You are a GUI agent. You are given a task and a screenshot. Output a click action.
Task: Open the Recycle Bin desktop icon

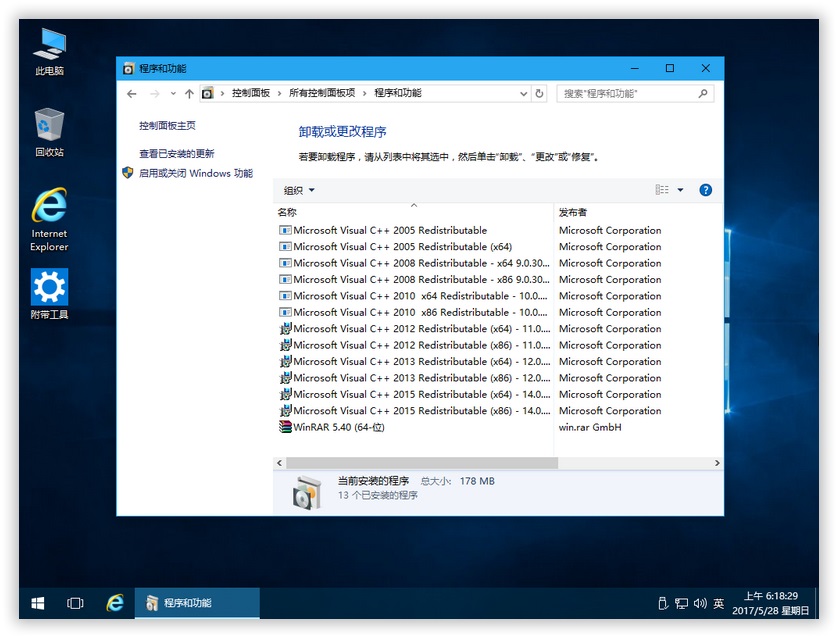coord(49,133)
